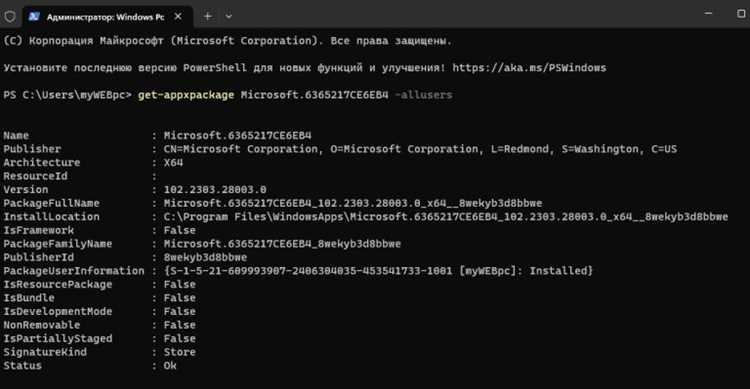The height and width of the screenshot is (389, 750).
Task: Click the Microsoft.6365217CE6EB4 argument in the command
Action: [315, 95]
